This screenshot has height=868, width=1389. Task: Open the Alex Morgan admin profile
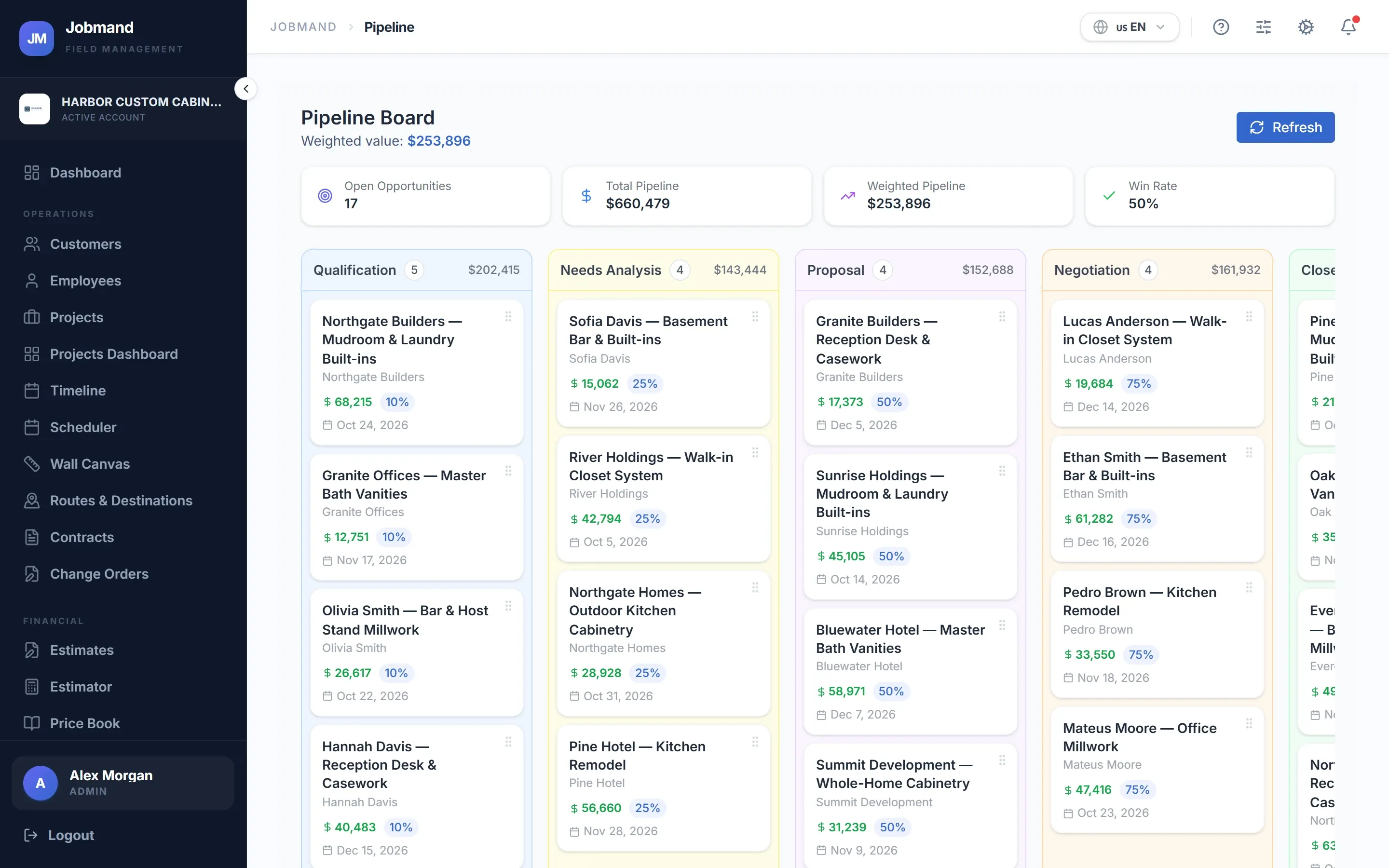(x=123, y=783)
